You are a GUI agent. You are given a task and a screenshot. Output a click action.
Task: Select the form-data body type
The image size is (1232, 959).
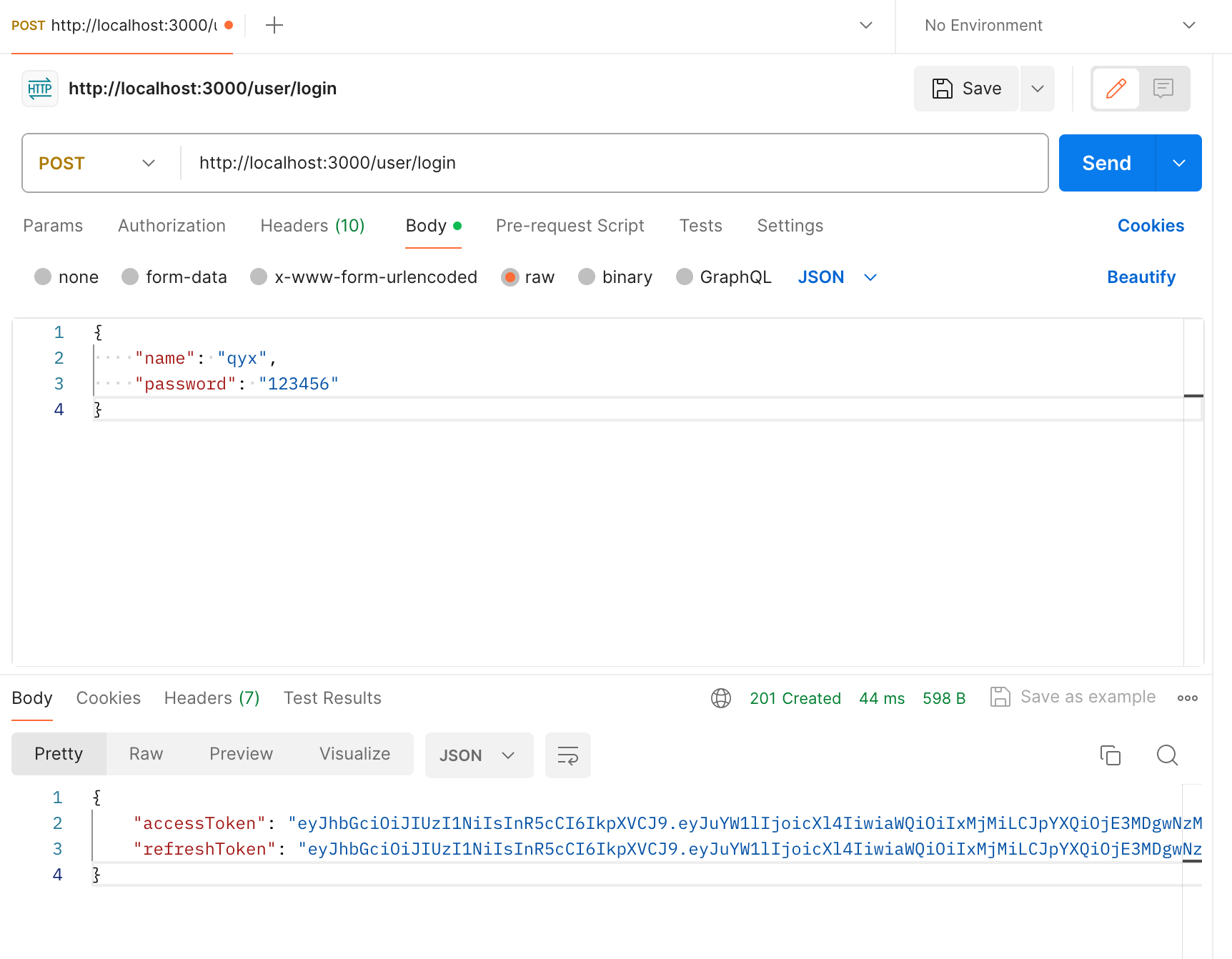(174, 277)
